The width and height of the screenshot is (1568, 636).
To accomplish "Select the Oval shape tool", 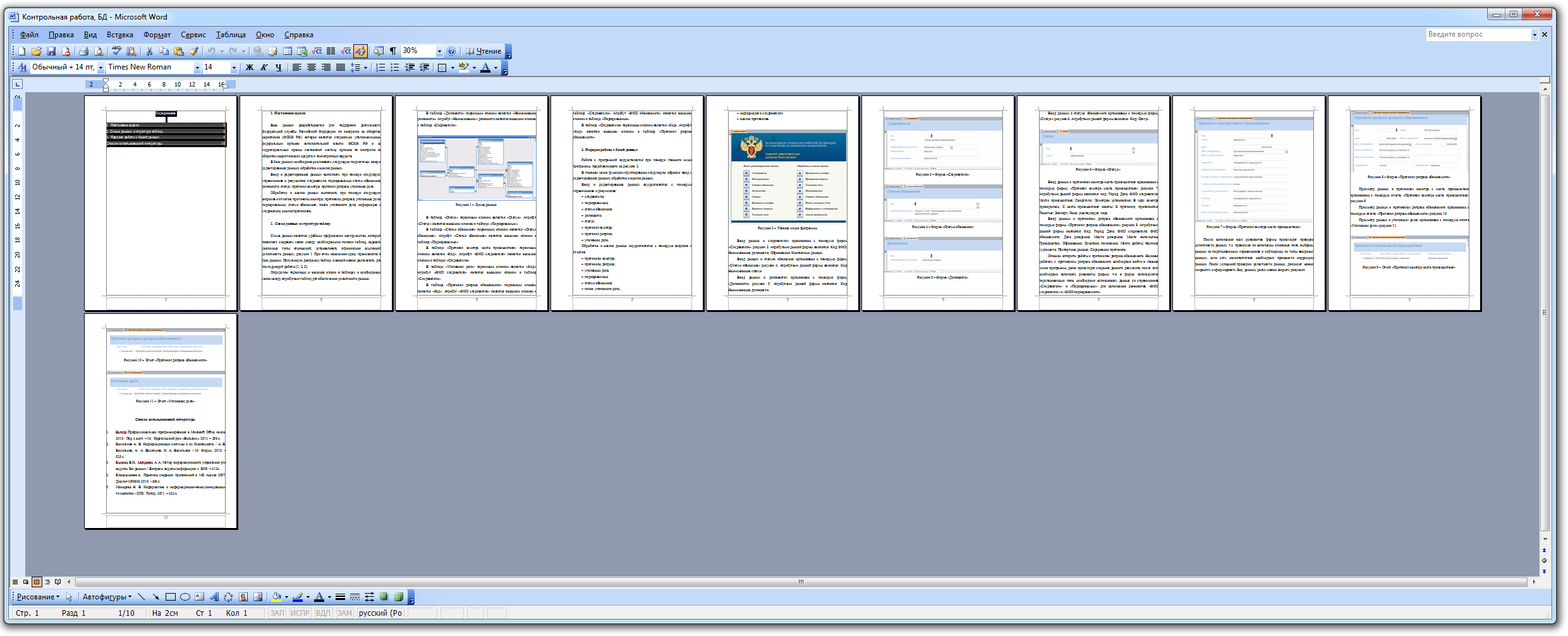I will point(185,597).
